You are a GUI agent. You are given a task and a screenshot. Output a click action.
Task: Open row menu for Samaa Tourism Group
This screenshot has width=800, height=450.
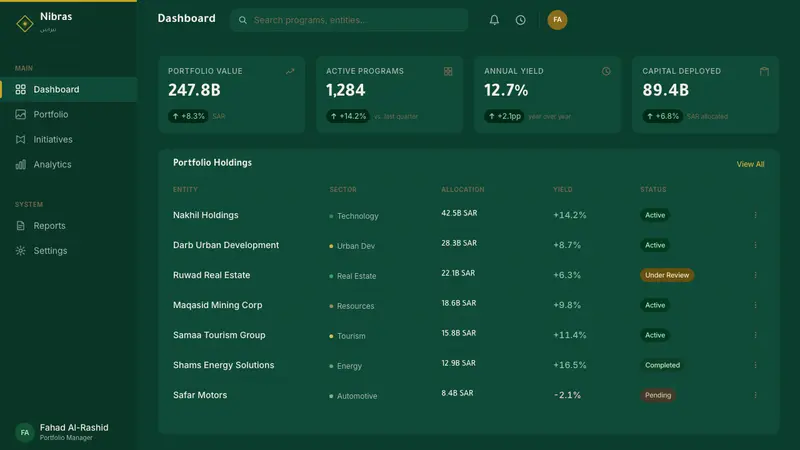pyautogui.click(x=756, y=335)
